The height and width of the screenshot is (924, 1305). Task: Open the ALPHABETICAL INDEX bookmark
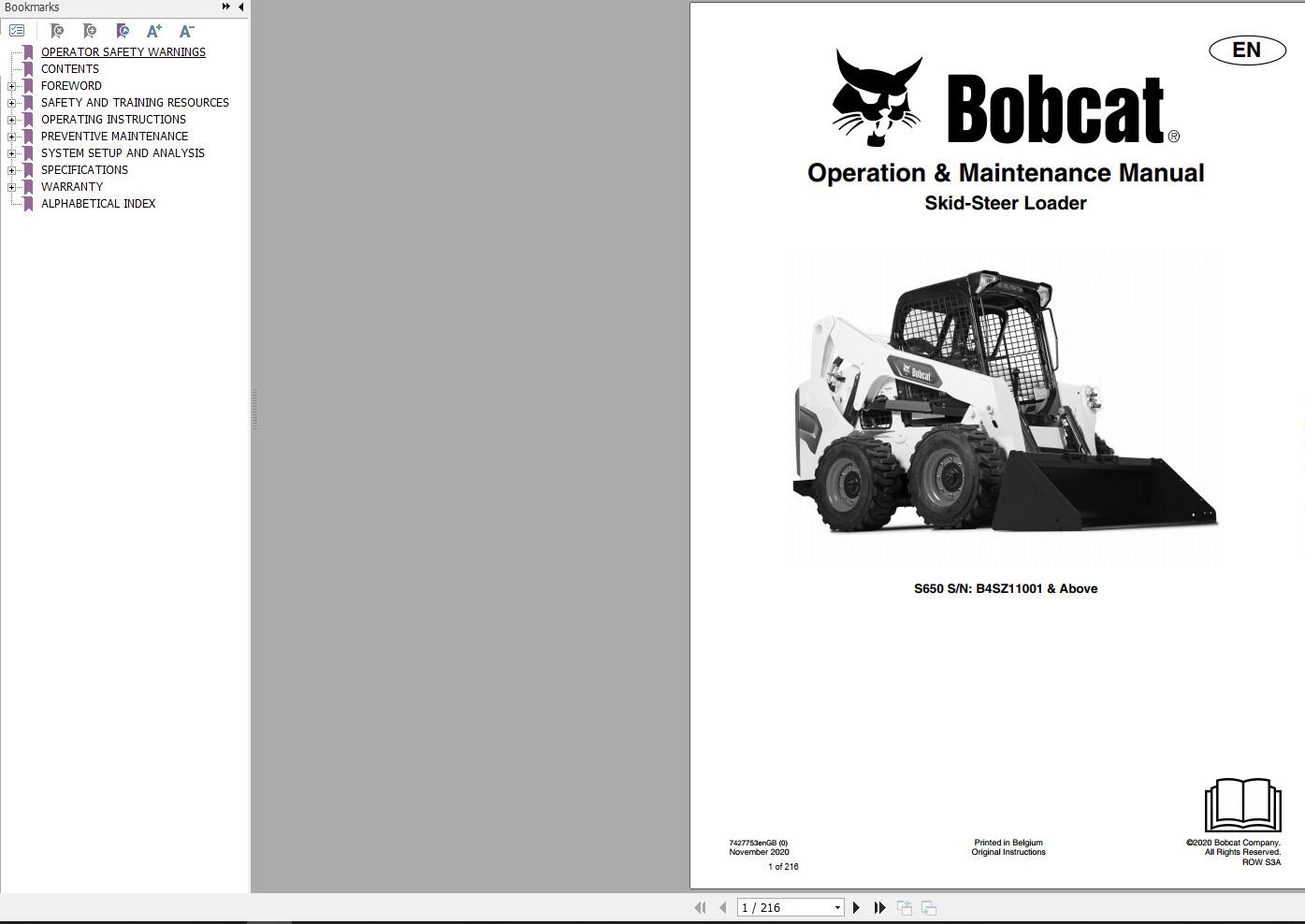pyautogui.click(x=98, y=204)
